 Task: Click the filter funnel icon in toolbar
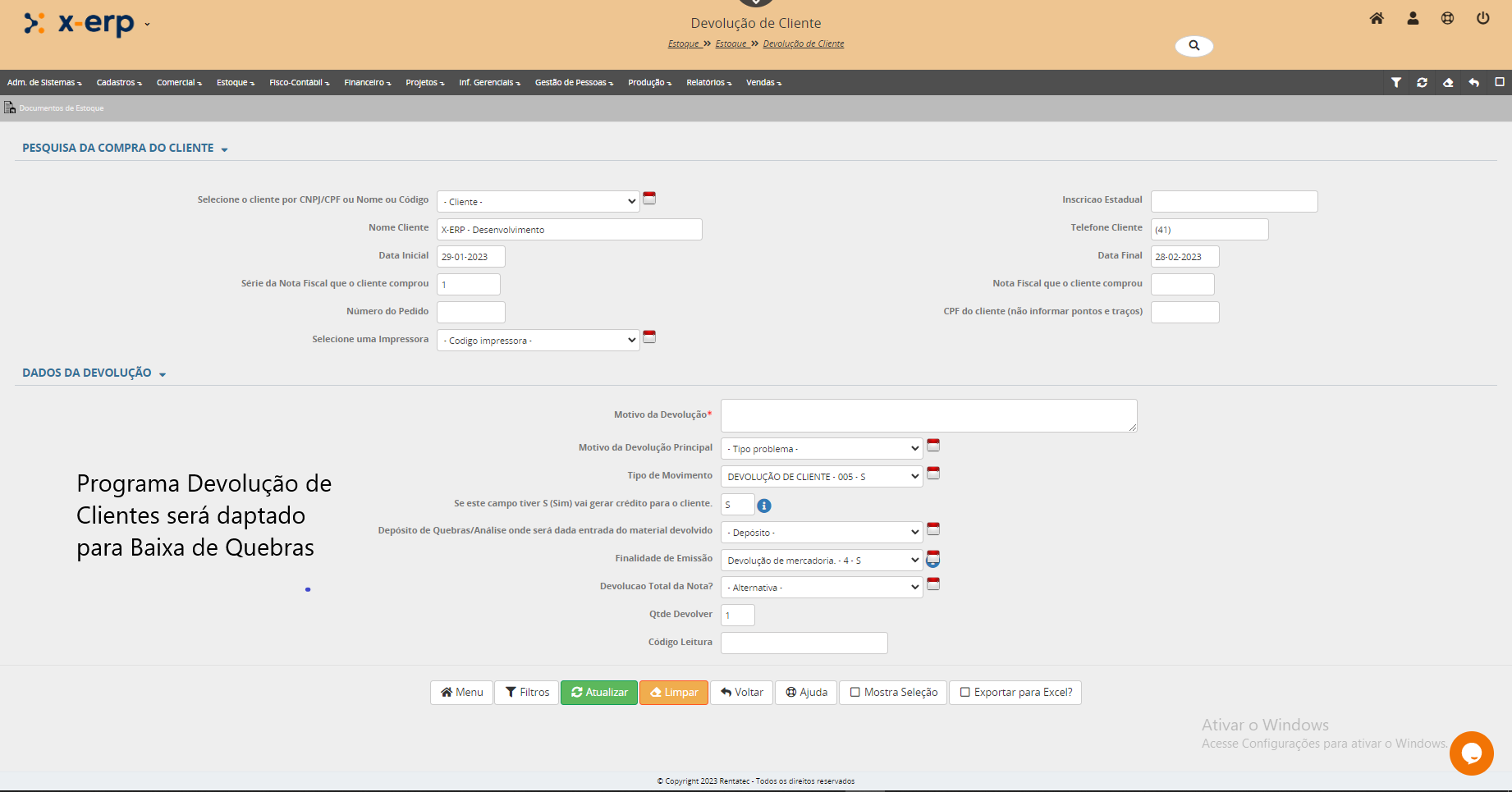1395,82
